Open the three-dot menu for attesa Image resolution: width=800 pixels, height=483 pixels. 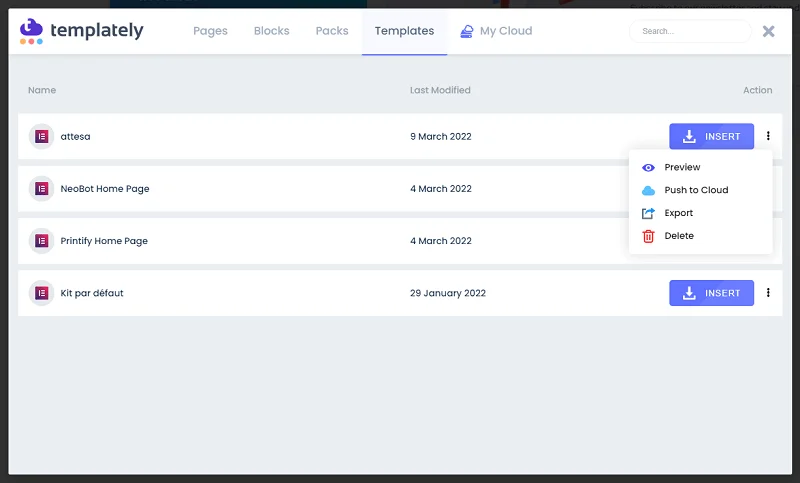point(768,136)
